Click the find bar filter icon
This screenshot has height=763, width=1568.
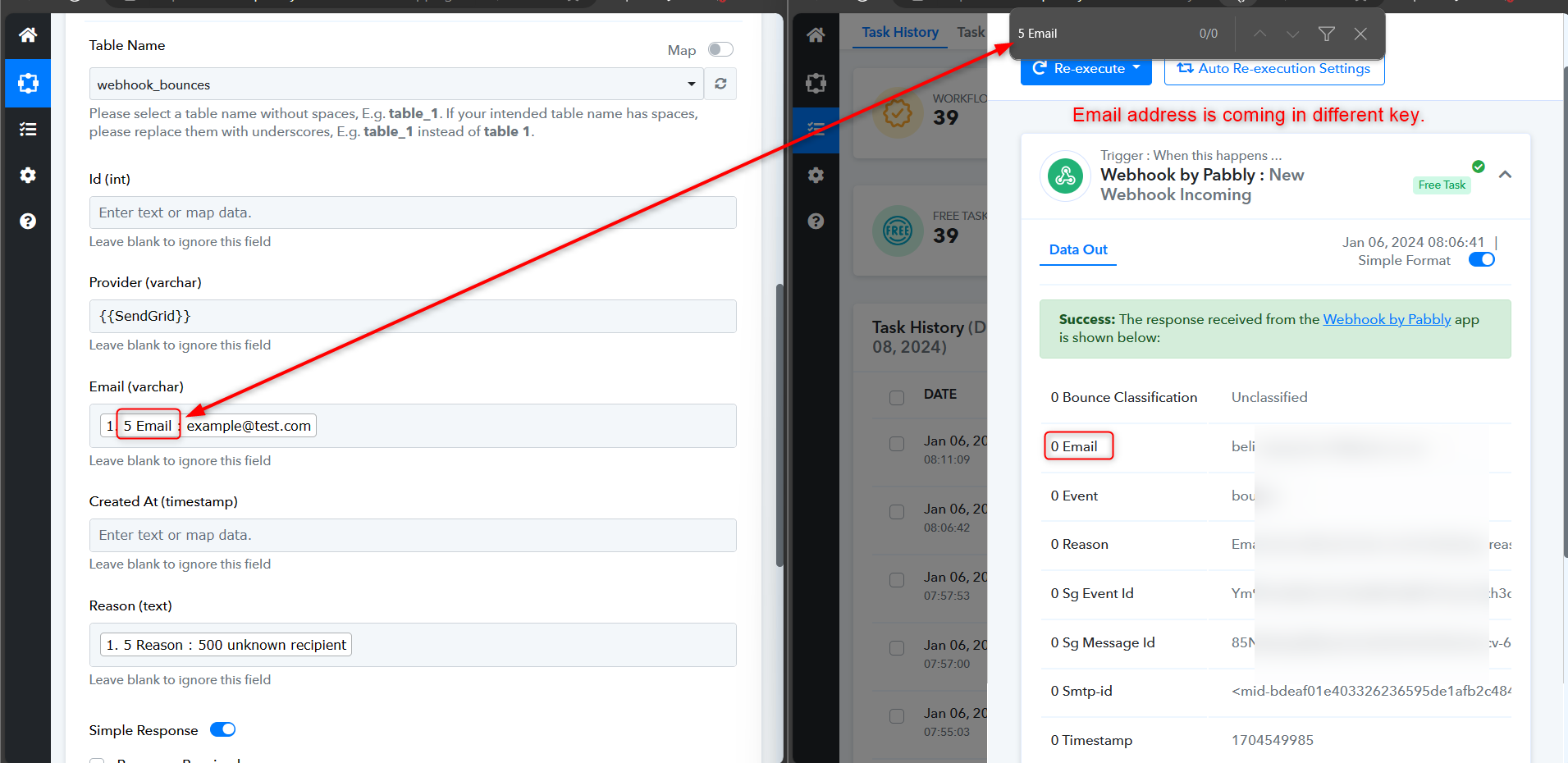(1327, 34)
